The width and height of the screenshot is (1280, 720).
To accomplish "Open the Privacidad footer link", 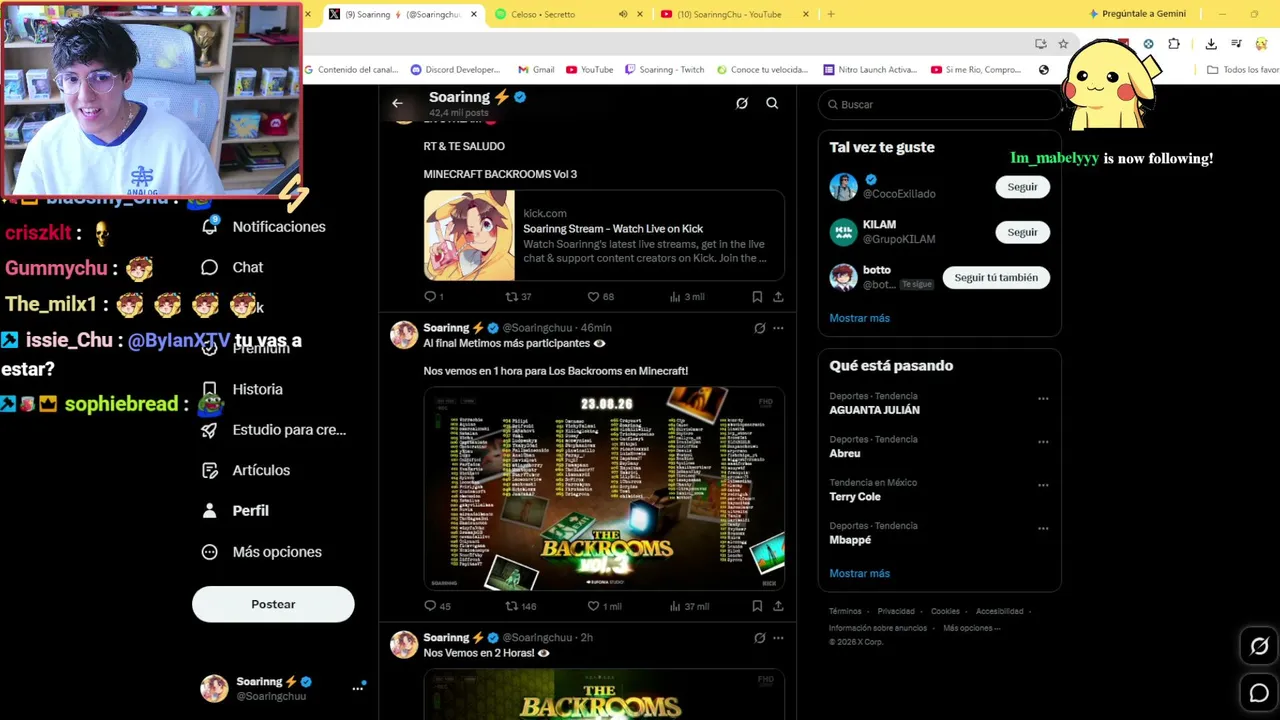I will tap(896, 611).
